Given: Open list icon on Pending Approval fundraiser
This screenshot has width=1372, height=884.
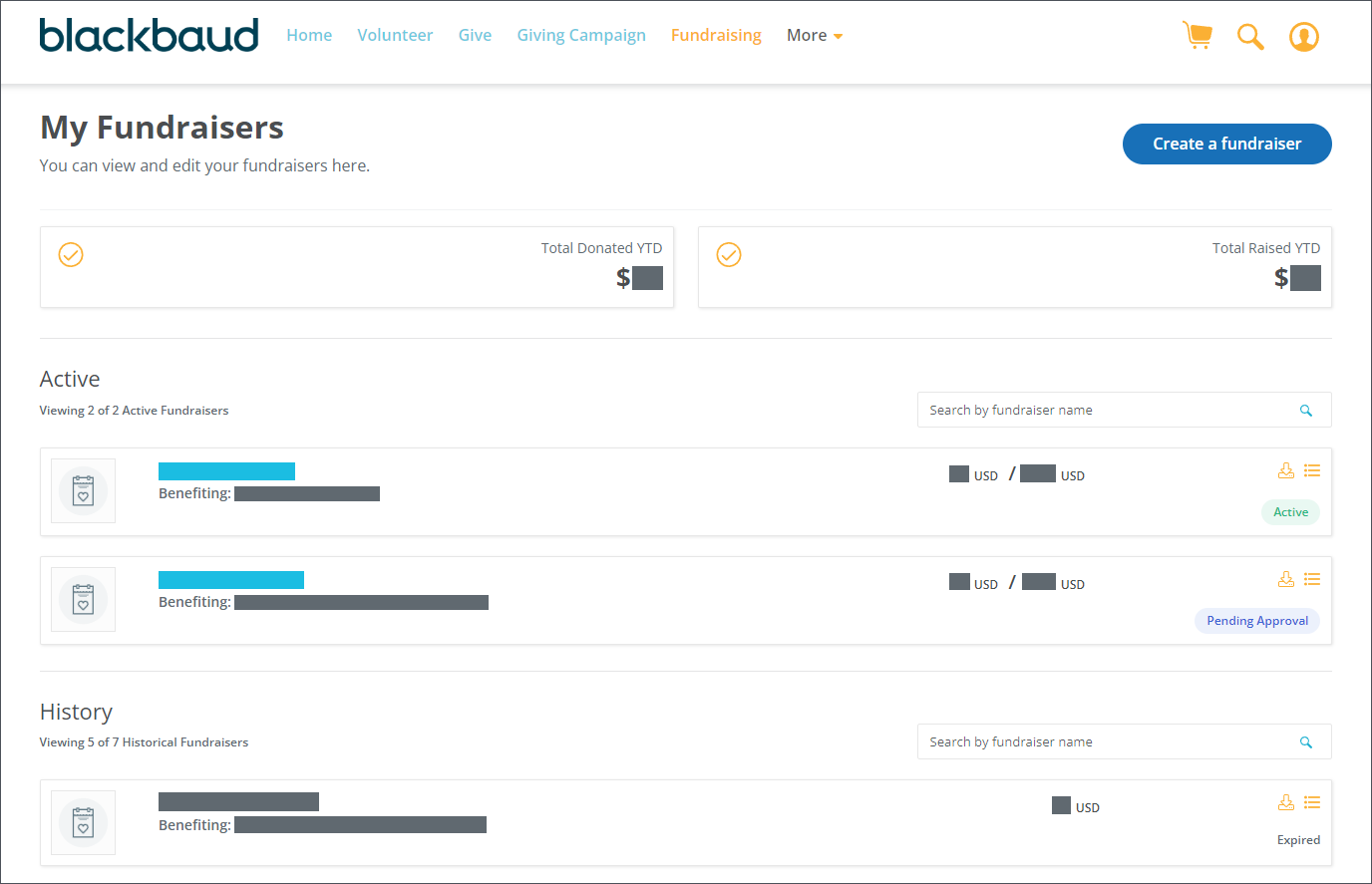Looking at the screenshot, I should click(x=1312, y=579).
